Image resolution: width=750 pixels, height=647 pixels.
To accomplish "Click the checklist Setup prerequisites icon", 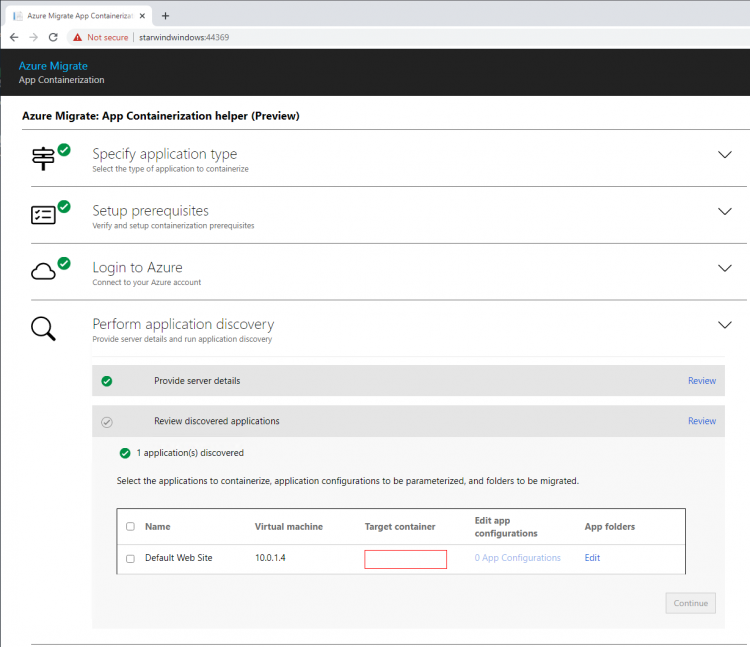I will (x=43, y=215).
